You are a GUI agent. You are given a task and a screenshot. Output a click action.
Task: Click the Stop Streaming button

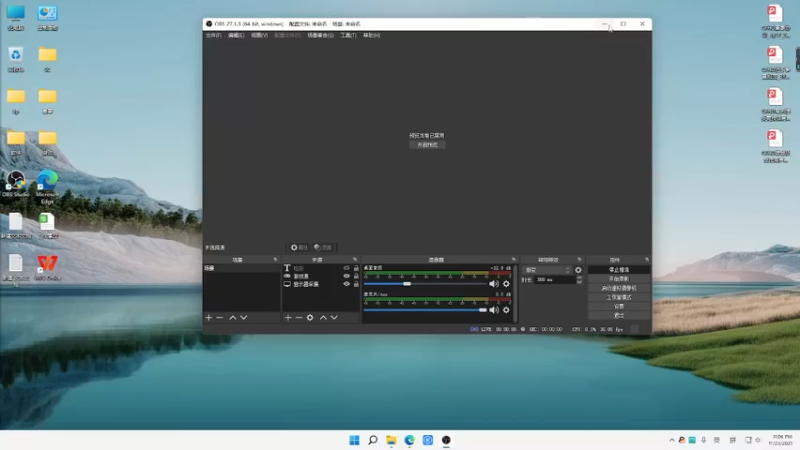click(619, 269)
